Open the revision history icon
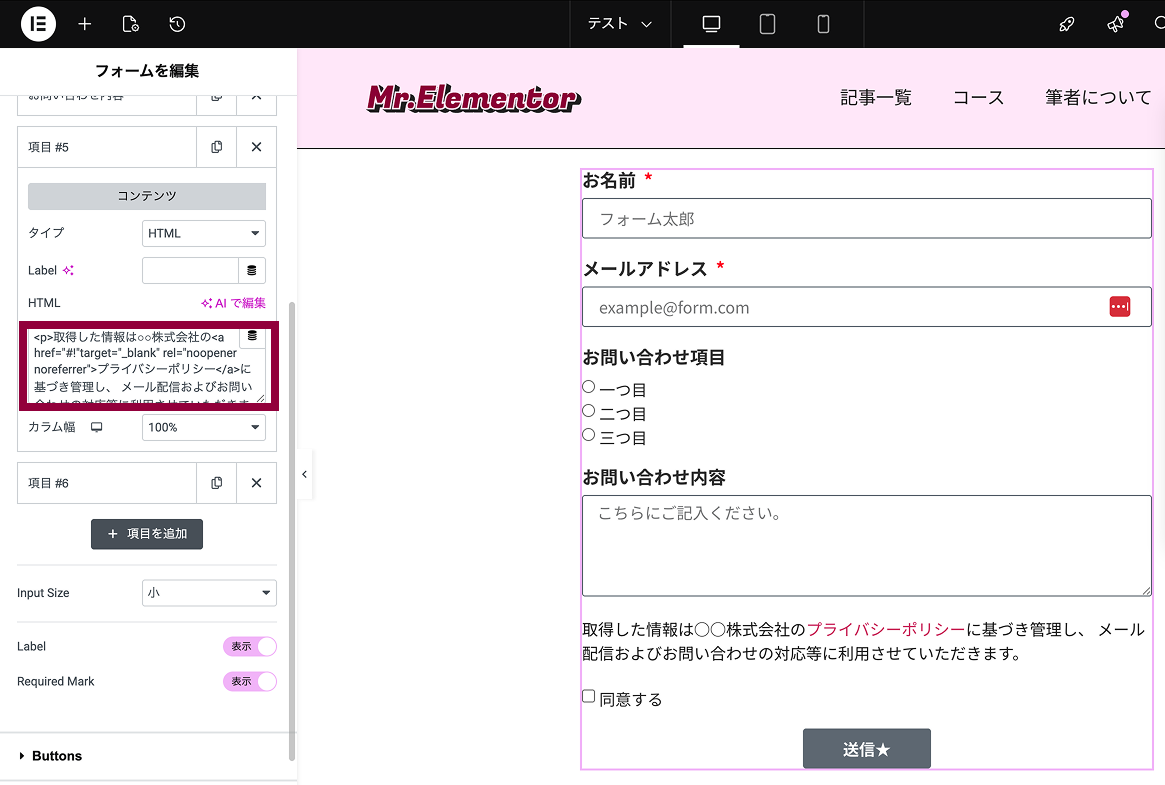This screenshot has height=785, width=1165. 177,23
